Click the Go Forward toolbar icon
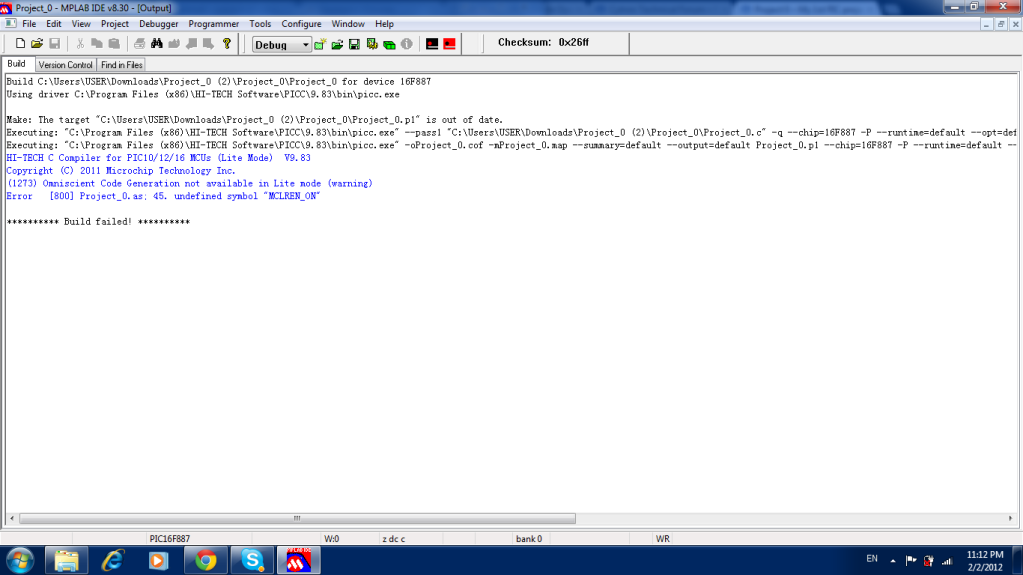The width and height of the screenshot is (1023, 575). pos(208,44)
